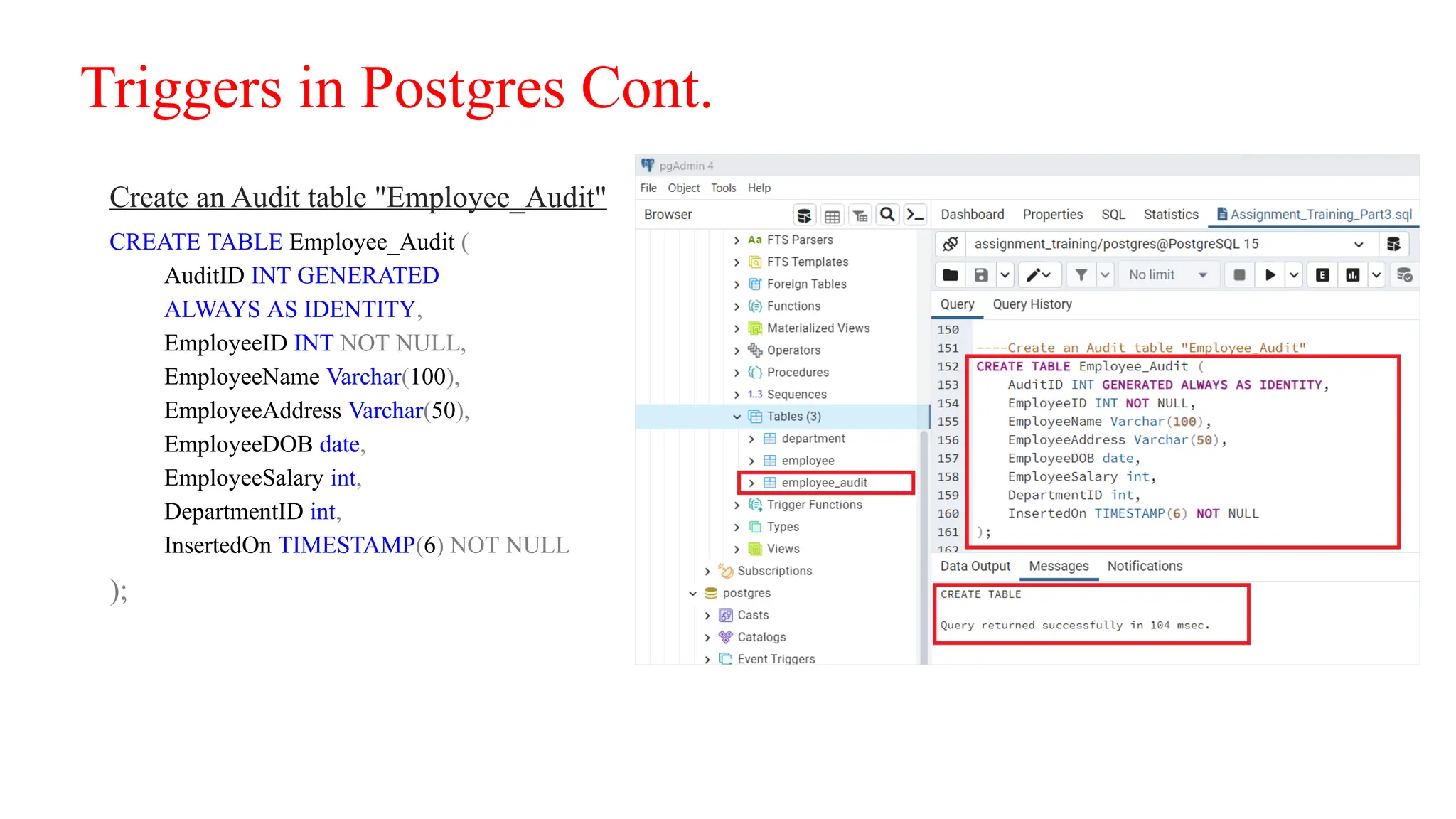
Task: Open the save options dropdown arrow
Action: pos(1005,275)
